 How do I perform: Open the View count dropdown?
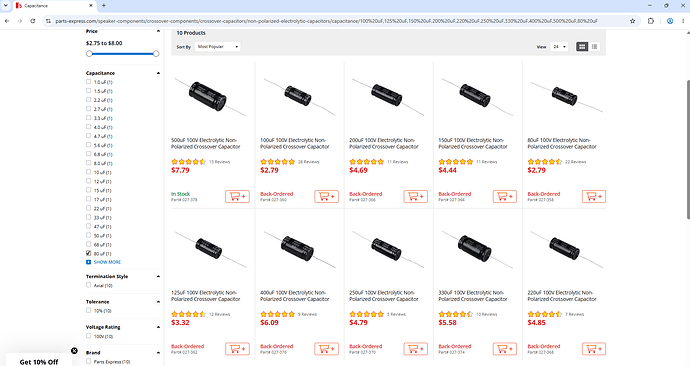tap(559, 47)
